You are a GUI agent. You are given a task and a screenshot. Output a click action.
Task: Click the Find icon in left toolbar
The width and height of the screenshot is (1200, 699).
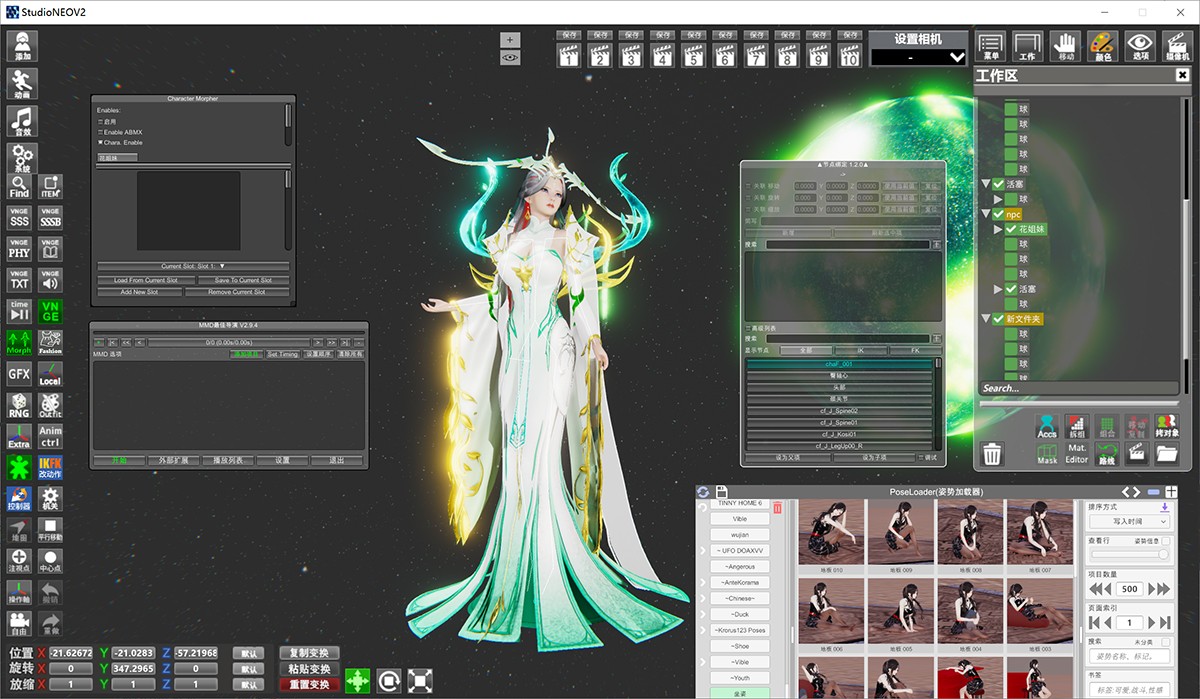[x=19, y=187]
